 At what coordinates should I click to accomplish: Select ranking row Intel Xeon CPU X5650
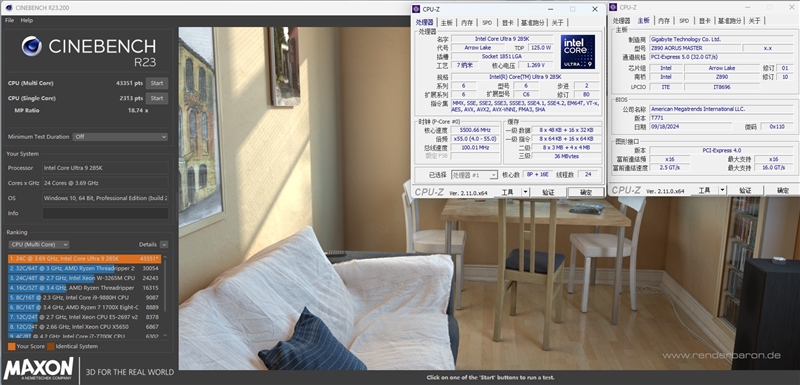click(85, 326)
